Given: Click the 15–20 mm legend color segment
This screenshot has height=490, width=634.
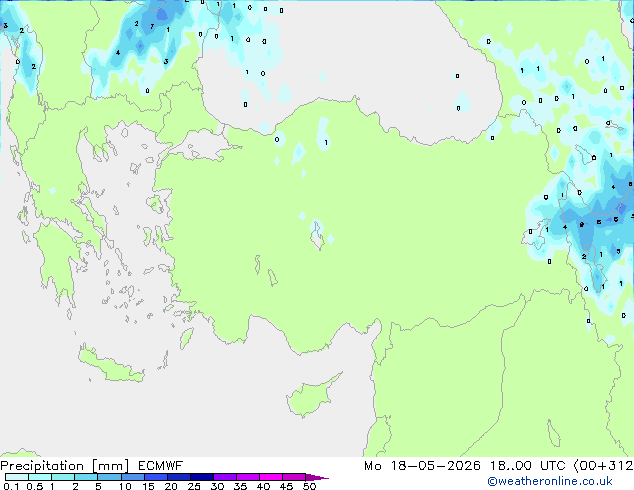Looking at the screenshot, I should tap(155, 477).
